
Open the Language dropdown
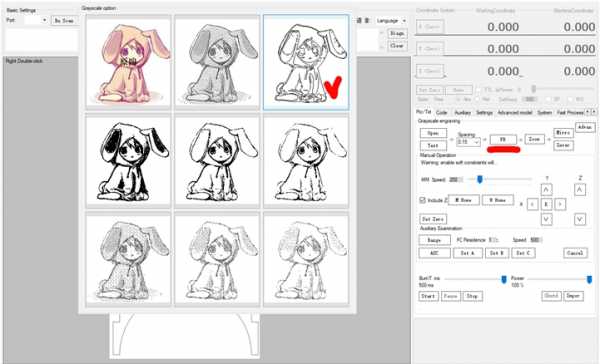pyautogui.click(x=391, y=21)
